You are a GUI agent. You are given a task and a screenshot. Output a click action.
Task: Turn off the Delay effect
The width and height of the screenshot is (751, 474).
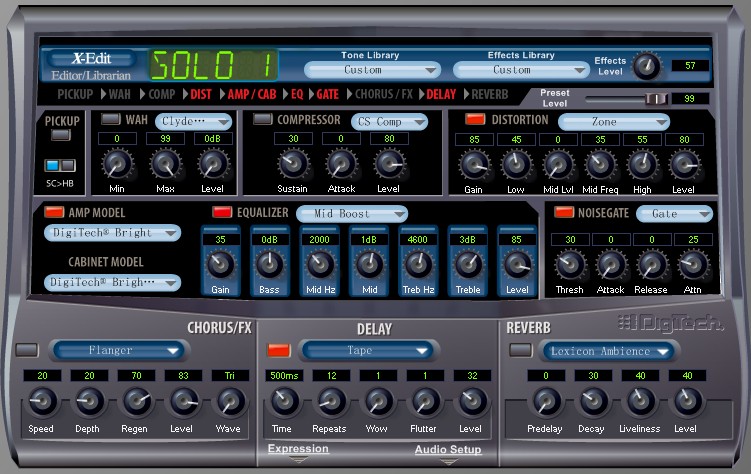(279, 350)
